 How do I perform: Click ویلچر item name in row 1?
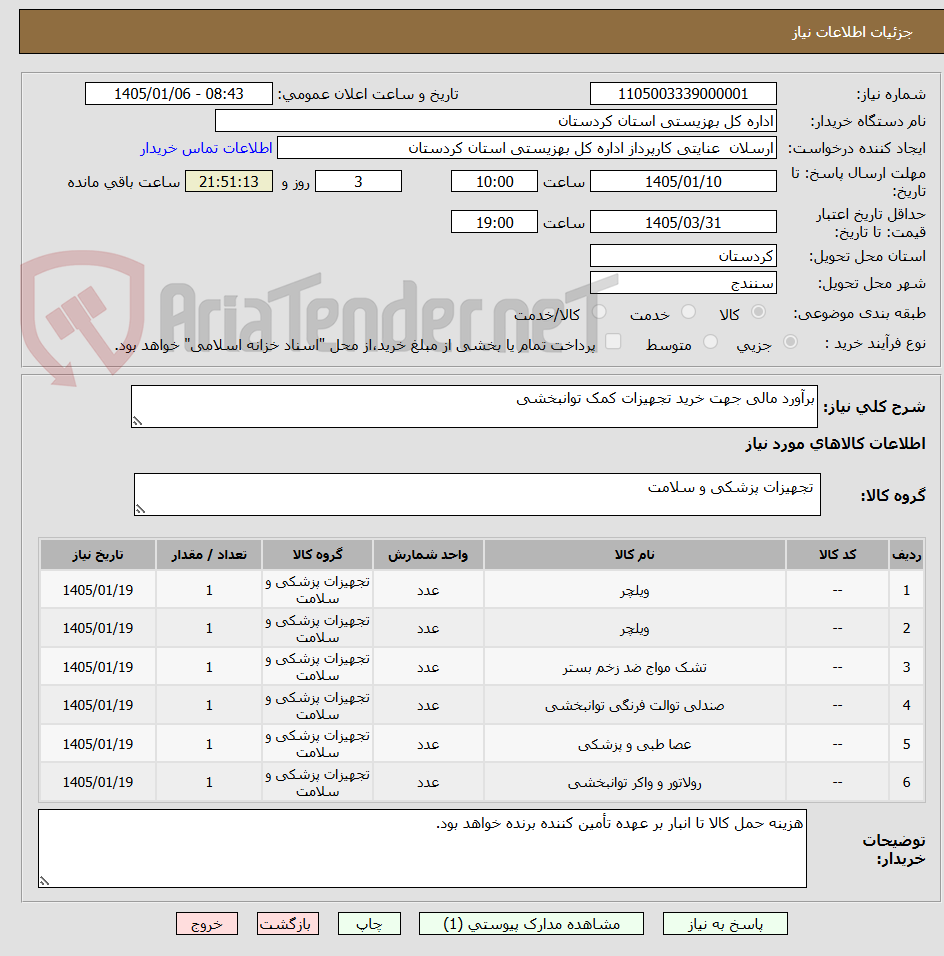pos(634,590)
